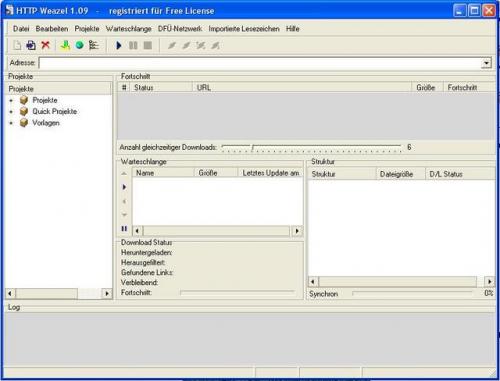Select the Quick Projekte tree item
This screenshot has height=381, width=500.
55,111
